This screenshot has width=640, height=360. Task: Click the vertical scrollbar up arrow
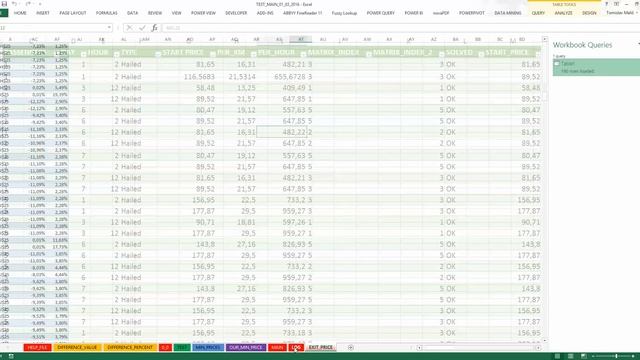[544, 39]
